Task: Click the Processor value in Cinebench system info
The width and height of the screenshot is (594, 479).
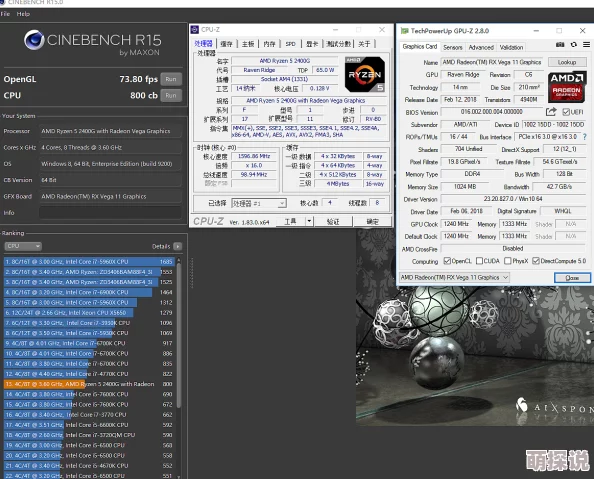Action: tap(110, 131)
